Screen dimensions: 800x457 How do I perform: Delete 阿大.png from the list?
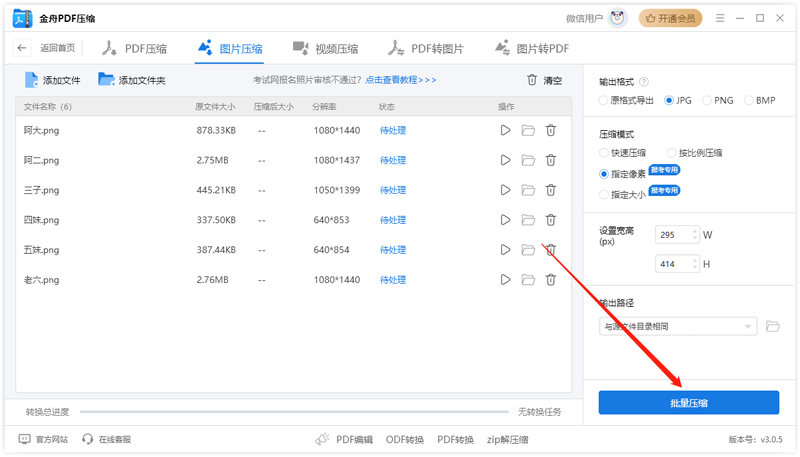click(551, 131)
